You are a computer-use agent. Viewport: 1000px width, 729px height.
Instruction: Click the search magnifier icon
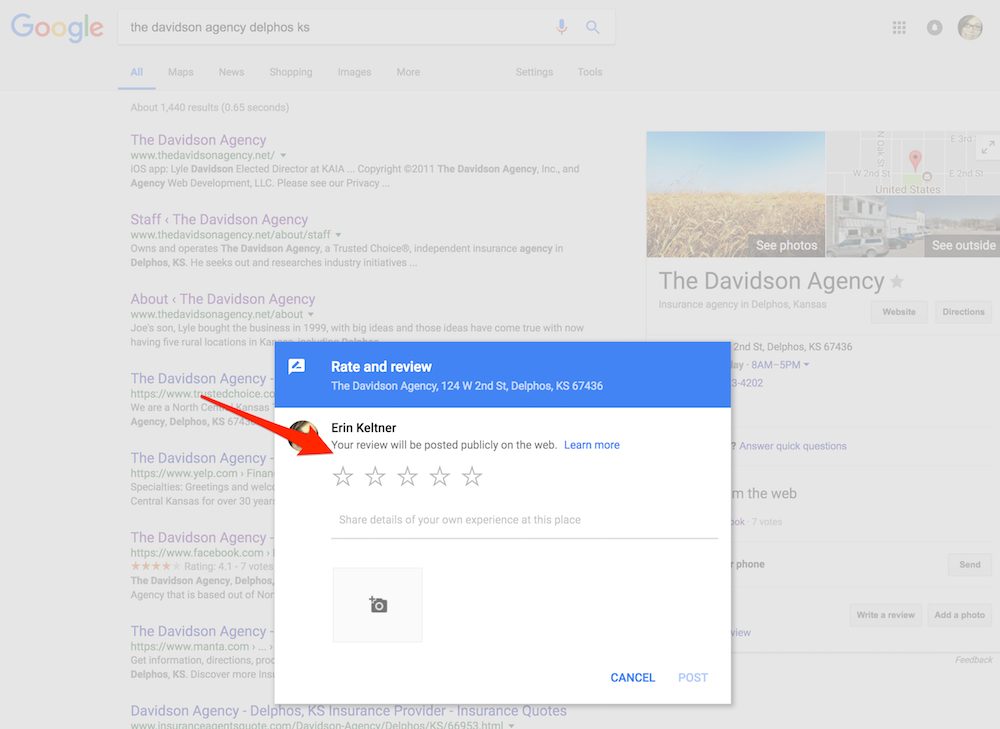[592, 27]
